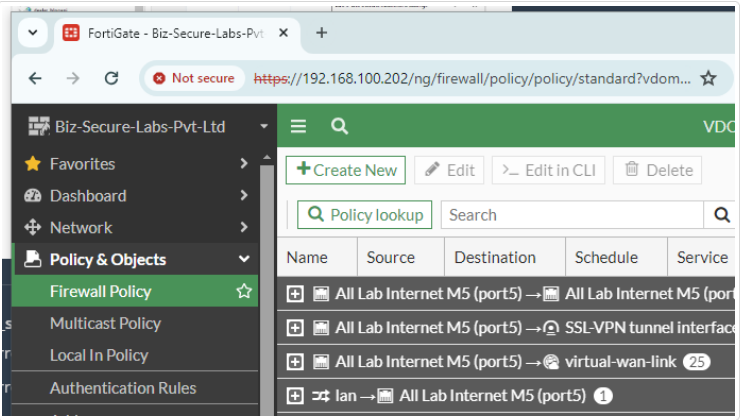Click the search magnifier button beside Search field
This screenshot has width=740, height=420.
[x=721, y=215]
